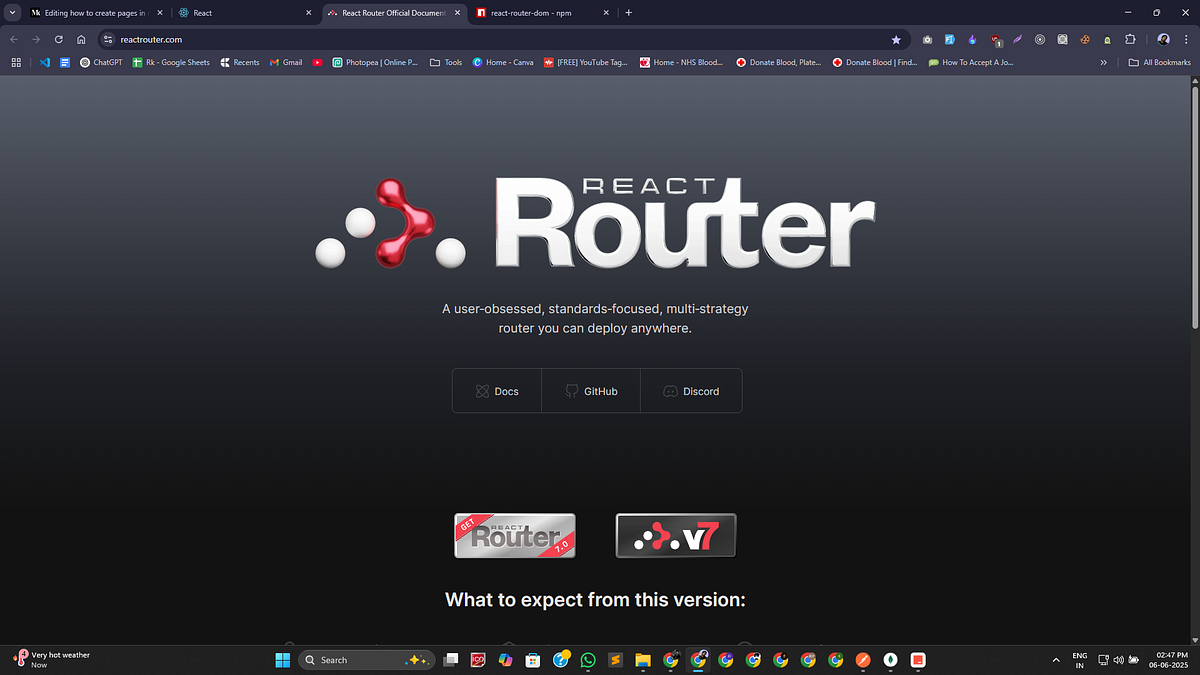Open the Docs link button

(497, 391)
